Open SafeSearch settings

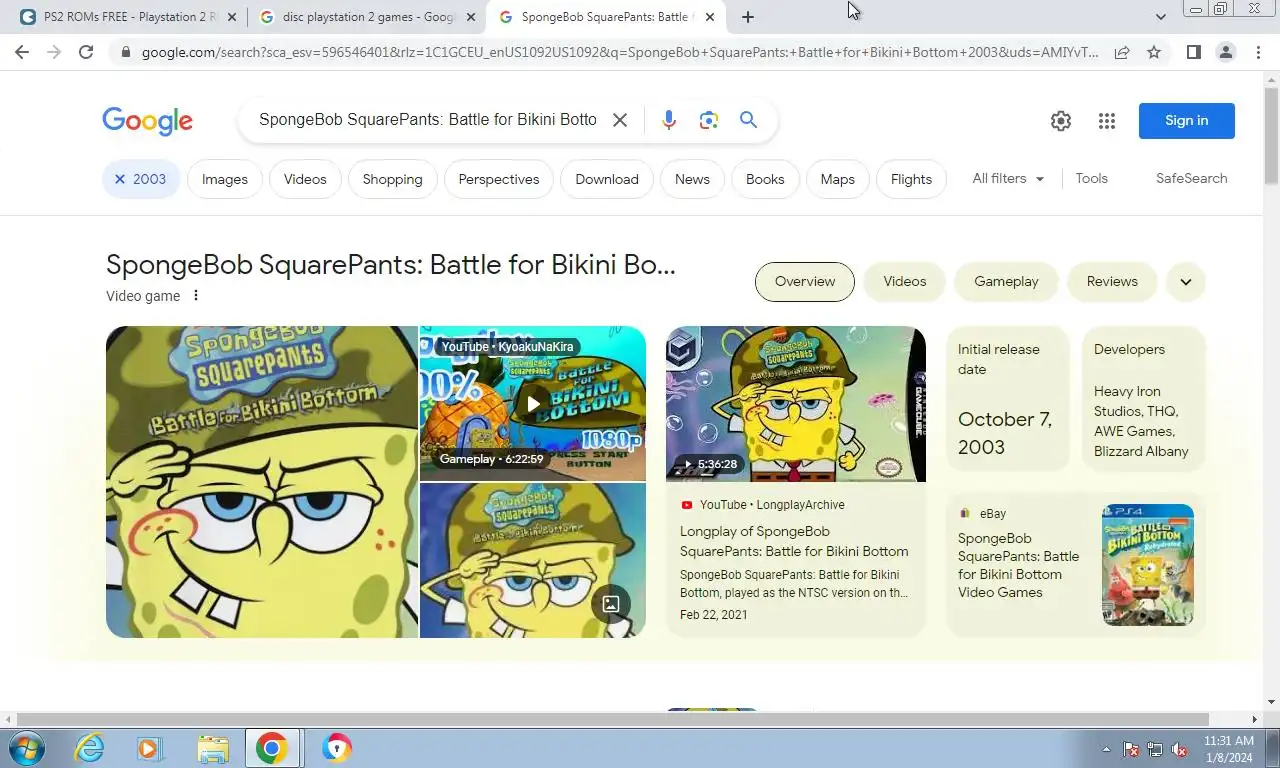(1191, 178)
